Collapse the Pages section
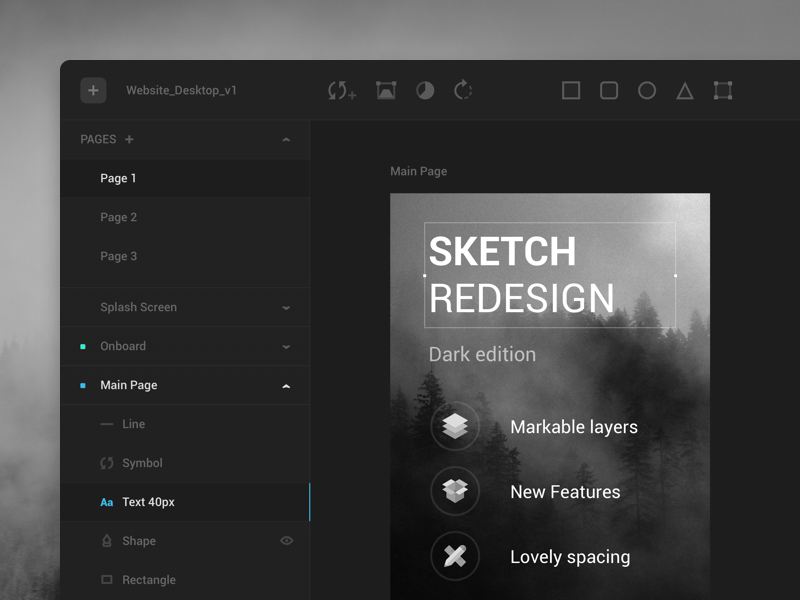 [286, 140]
